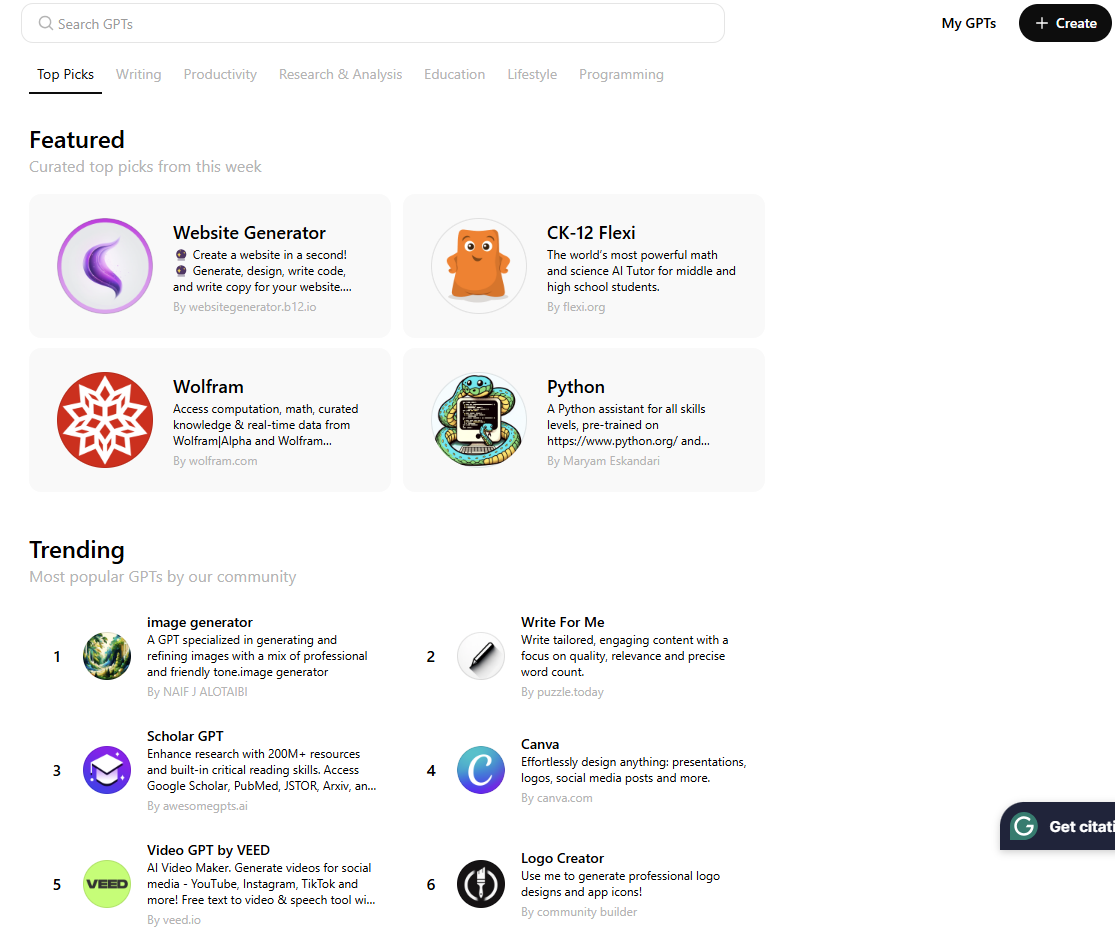The width and height of the screenshot is (1115, 934).
Task: Open Video GPT by VEED title
Action: (208, 849)
